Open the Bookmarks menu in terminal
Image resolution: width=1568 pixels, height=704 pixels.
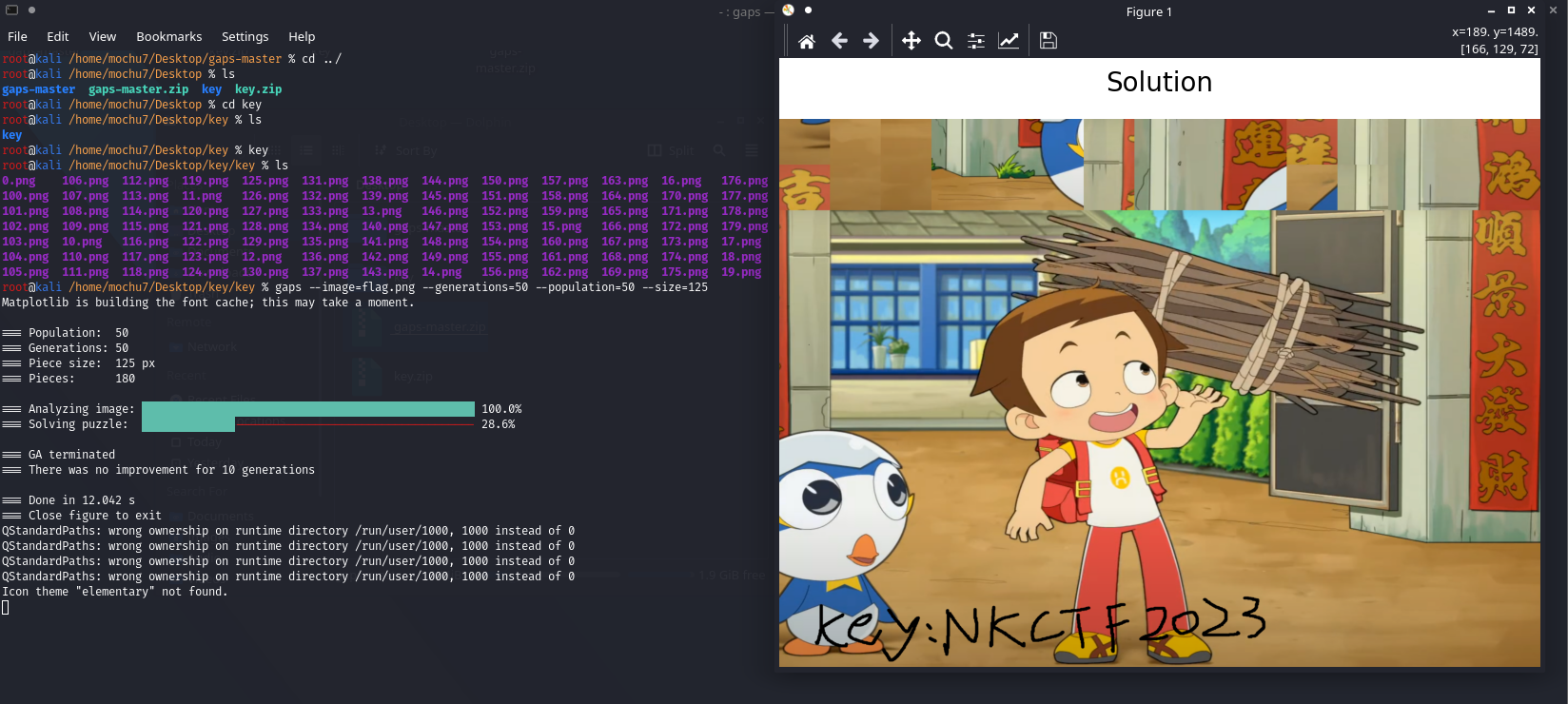tap(169, 37)
